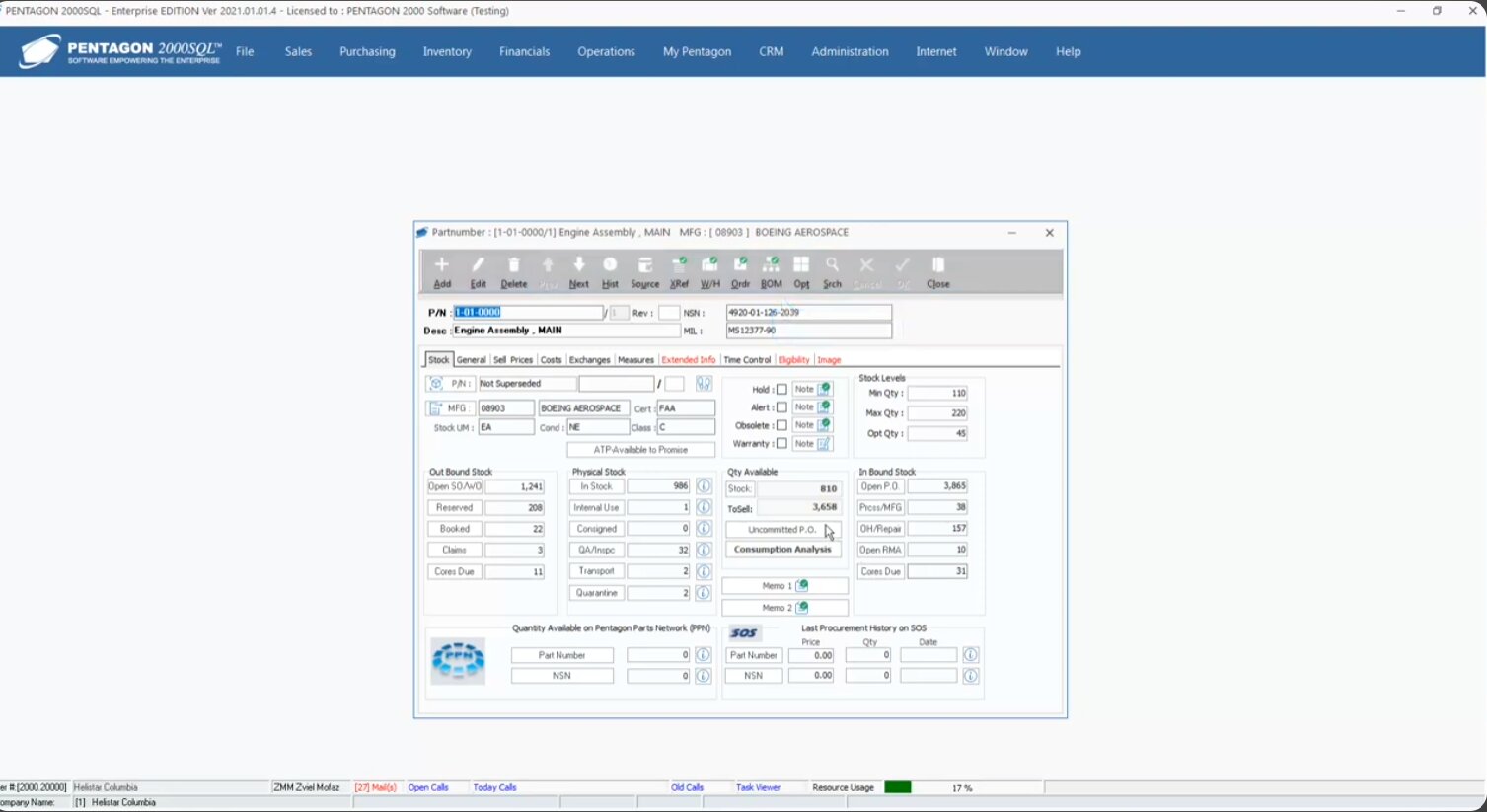1487x812 pixels.
Task: Click the SOS logo
Action: 744,633
